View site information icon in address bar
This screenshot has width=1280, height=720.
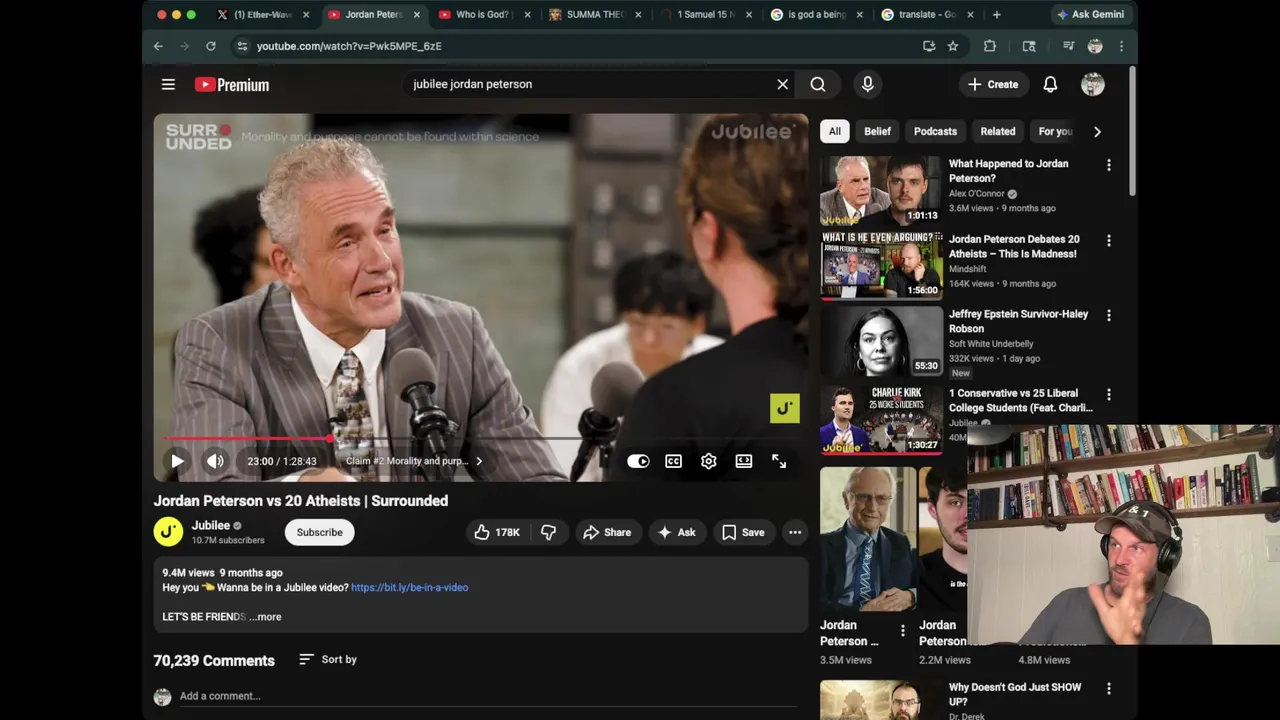click(241, 46)
